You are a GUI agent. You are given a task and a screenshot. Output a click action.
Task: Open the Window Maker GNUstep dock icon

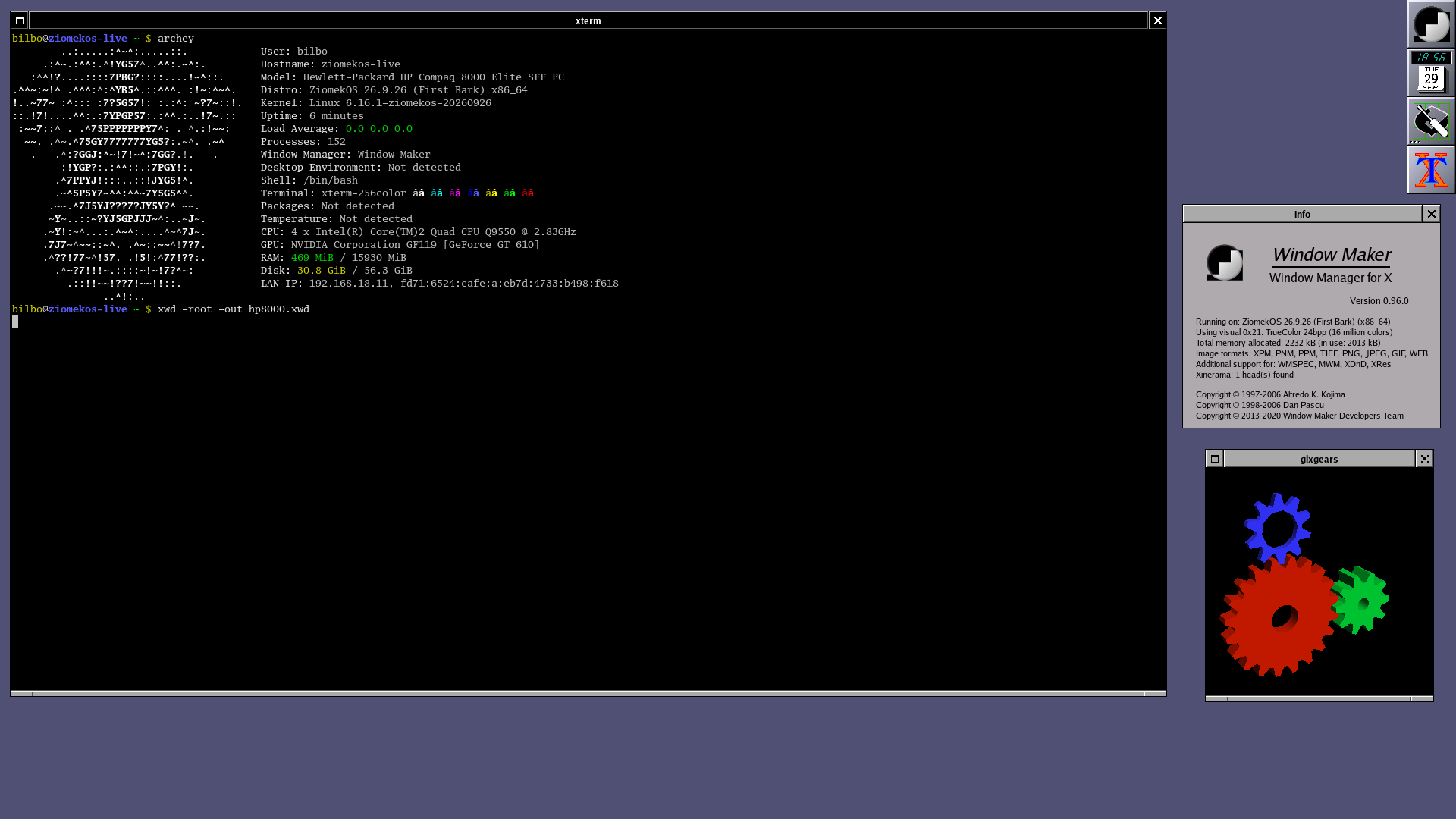pos(1432,24)
